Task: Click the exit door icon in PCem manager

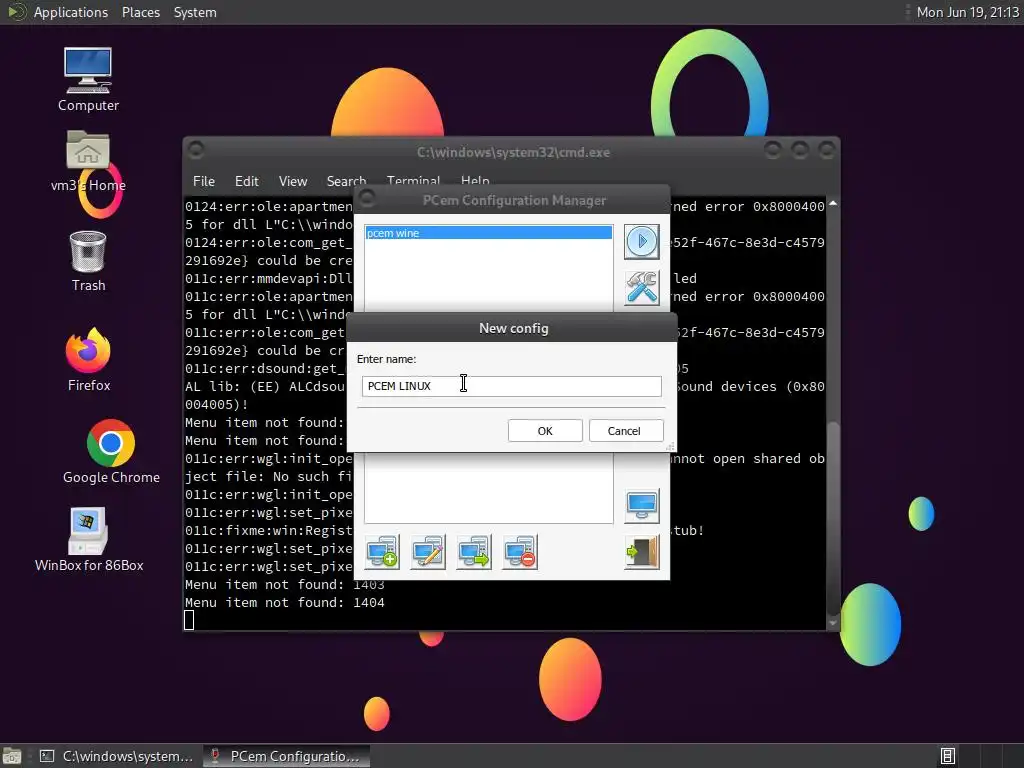Action: [x=641, y=552]
